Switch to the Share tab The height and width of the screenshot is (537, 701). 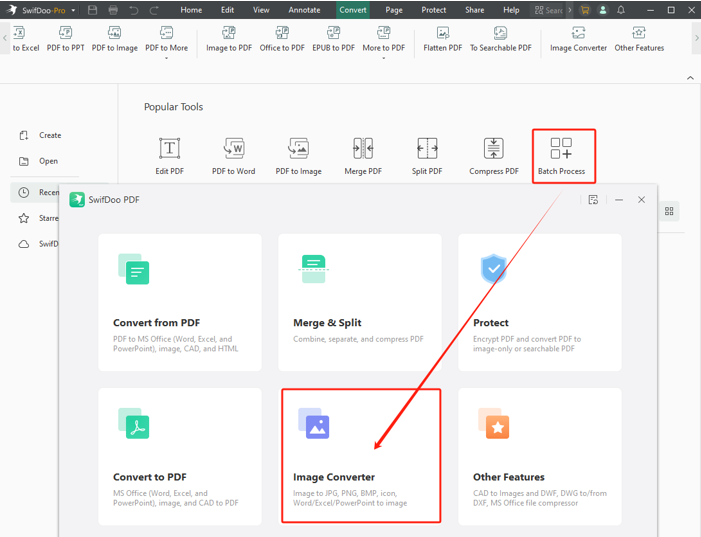[474, 10]
